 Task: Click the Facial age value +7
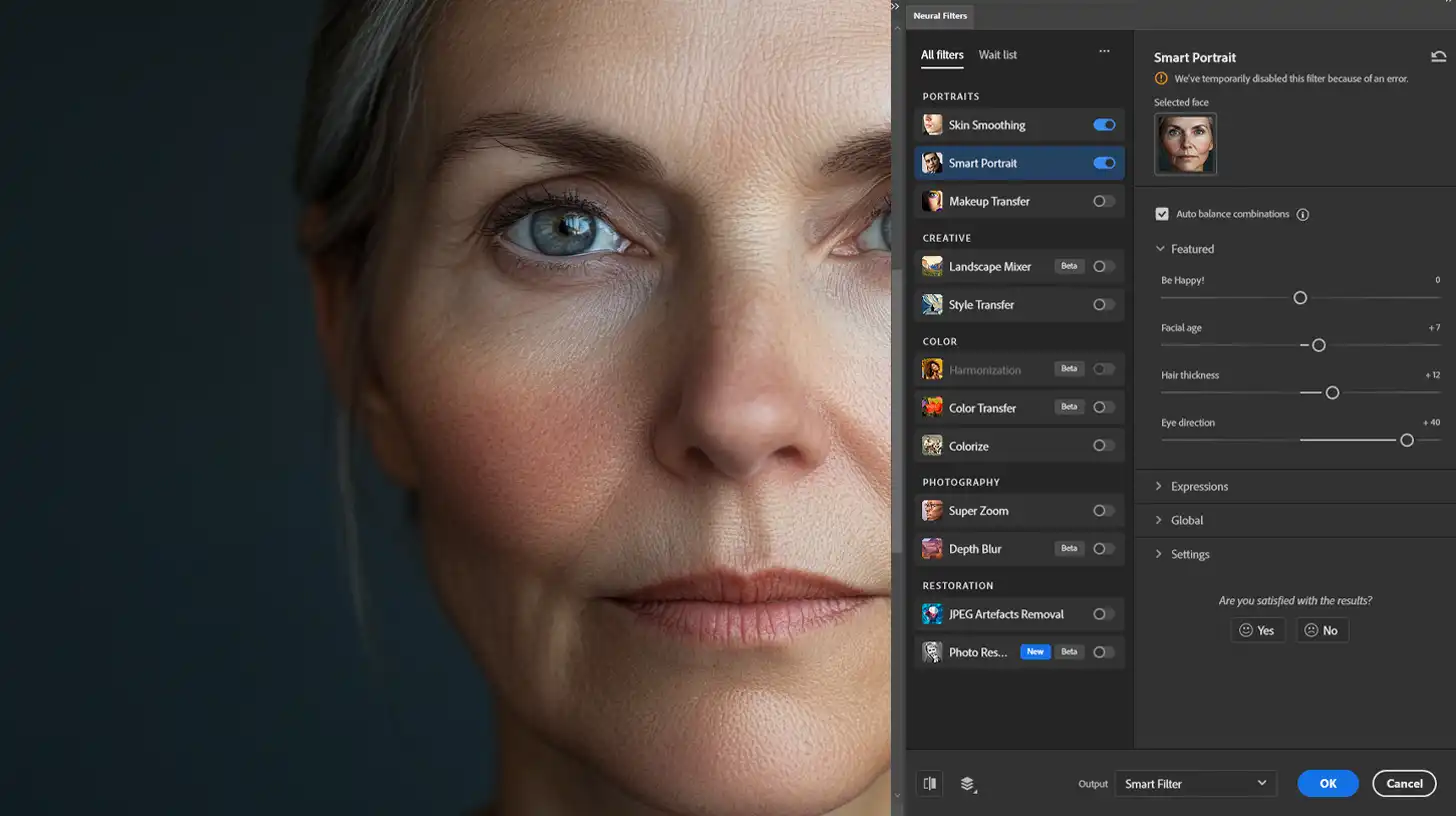(1434, 328)
